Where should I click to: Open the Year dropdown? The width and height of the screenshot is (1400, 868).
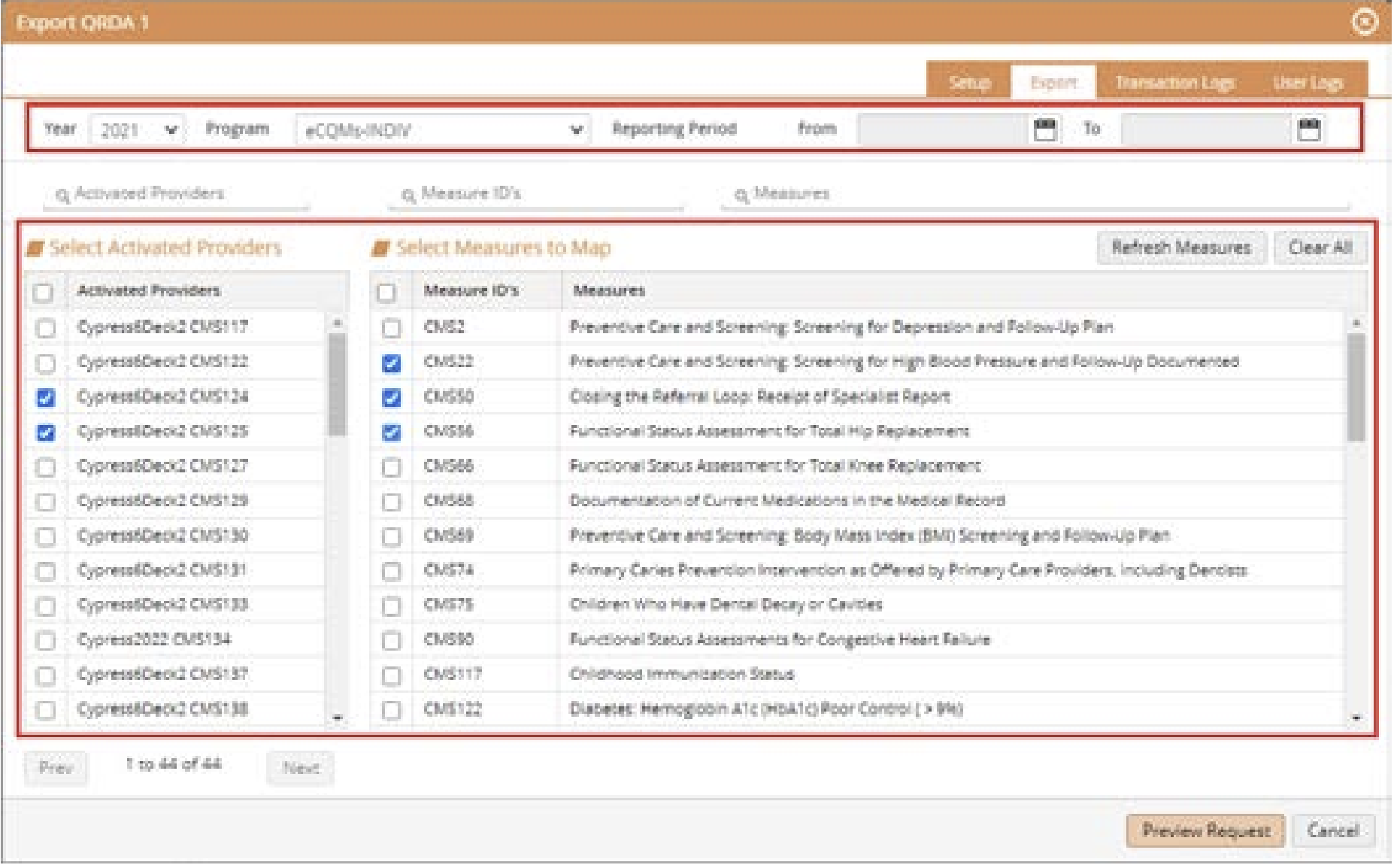point(137,130)
